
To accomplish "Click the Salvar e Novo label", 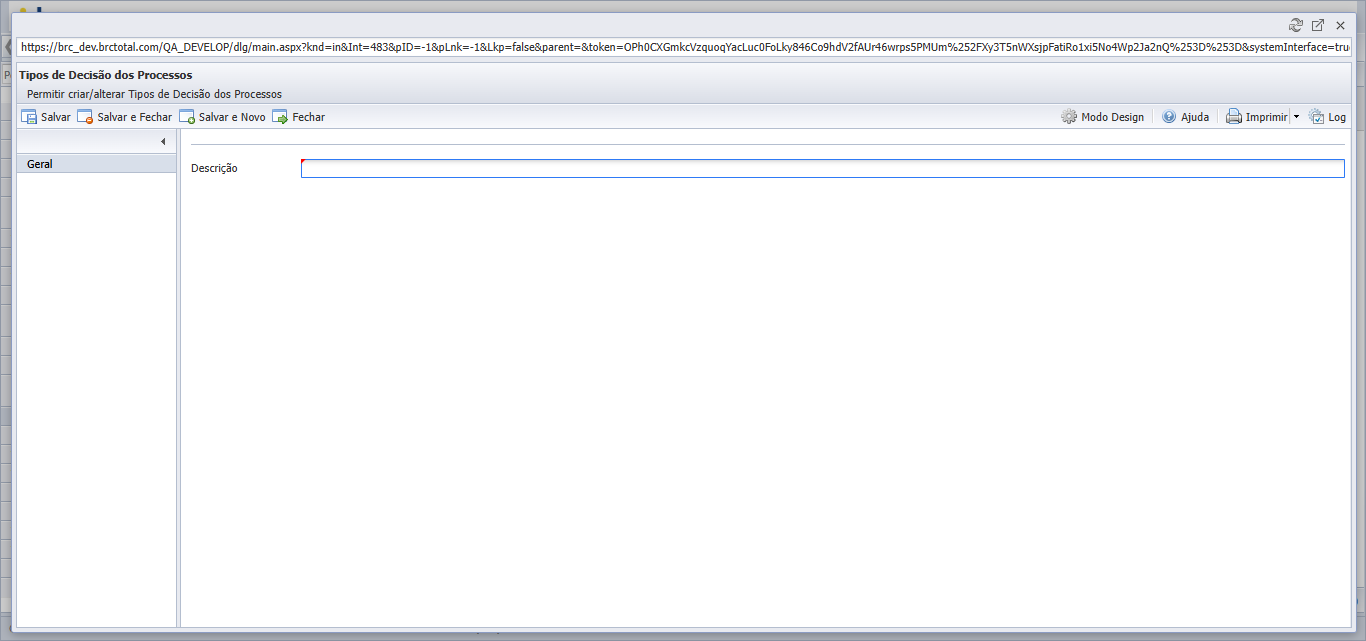I will 232,117.
